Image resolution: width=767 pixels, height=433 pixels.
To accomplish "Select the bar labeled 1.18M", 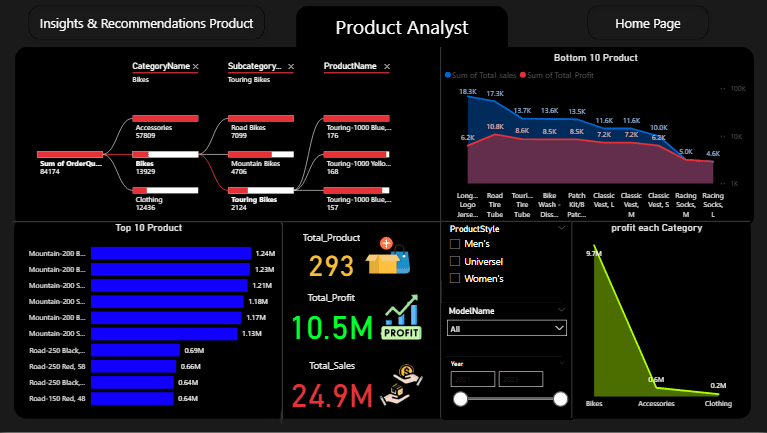I will [x=167, y=301].
